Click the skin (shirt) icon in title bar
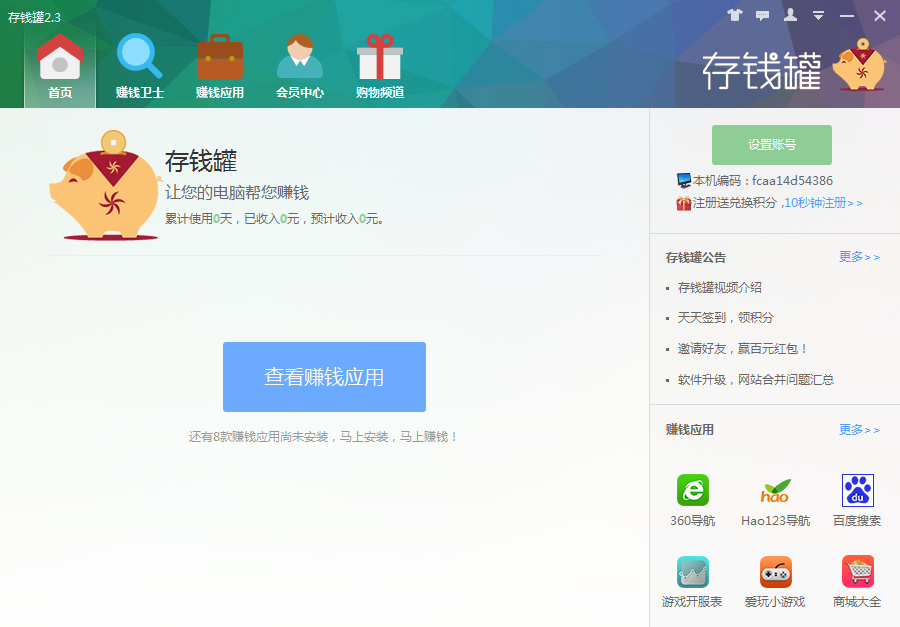 (735, 15)
